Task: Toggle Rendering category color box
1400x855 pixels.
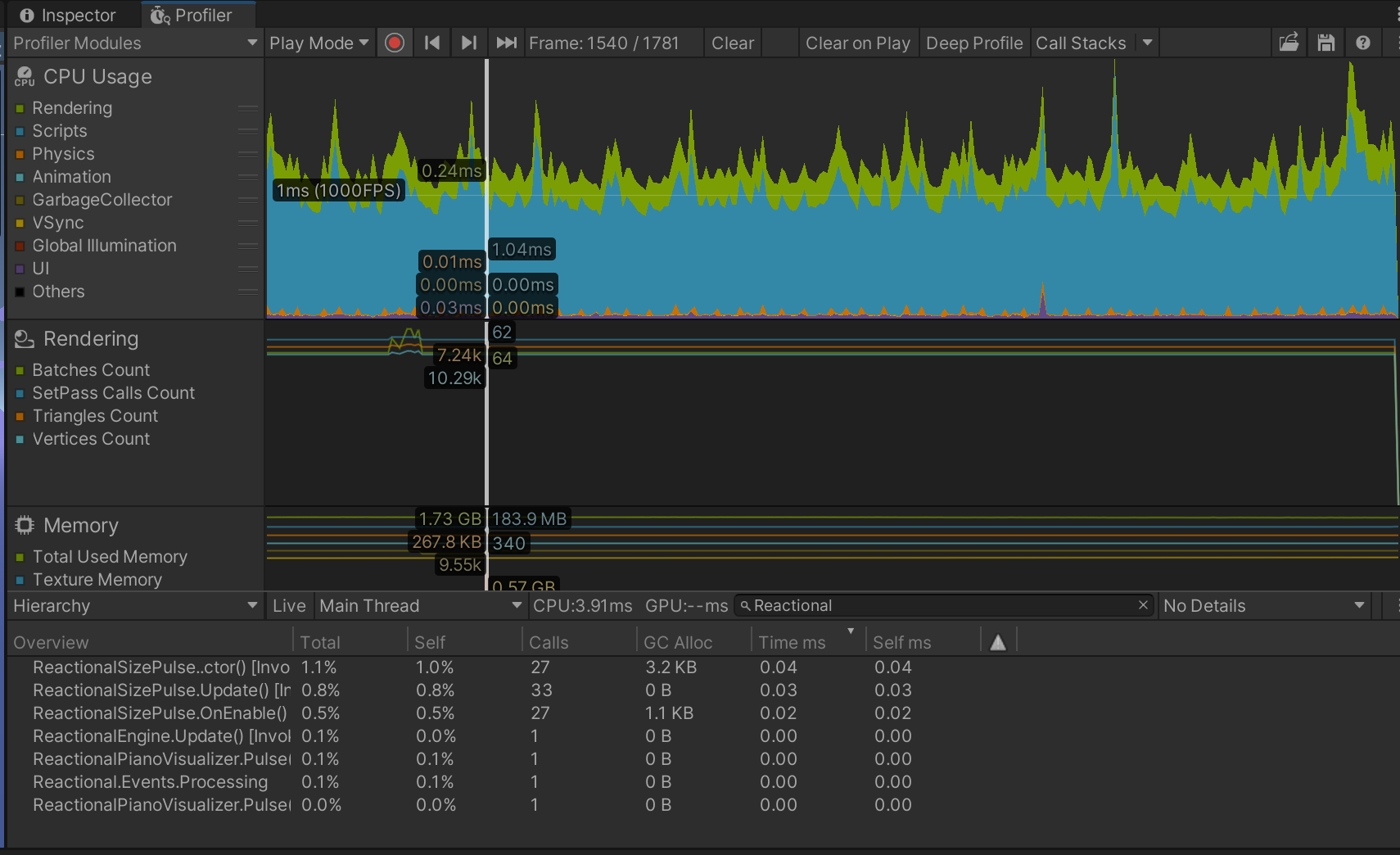Action: click(x=20, y=108)
